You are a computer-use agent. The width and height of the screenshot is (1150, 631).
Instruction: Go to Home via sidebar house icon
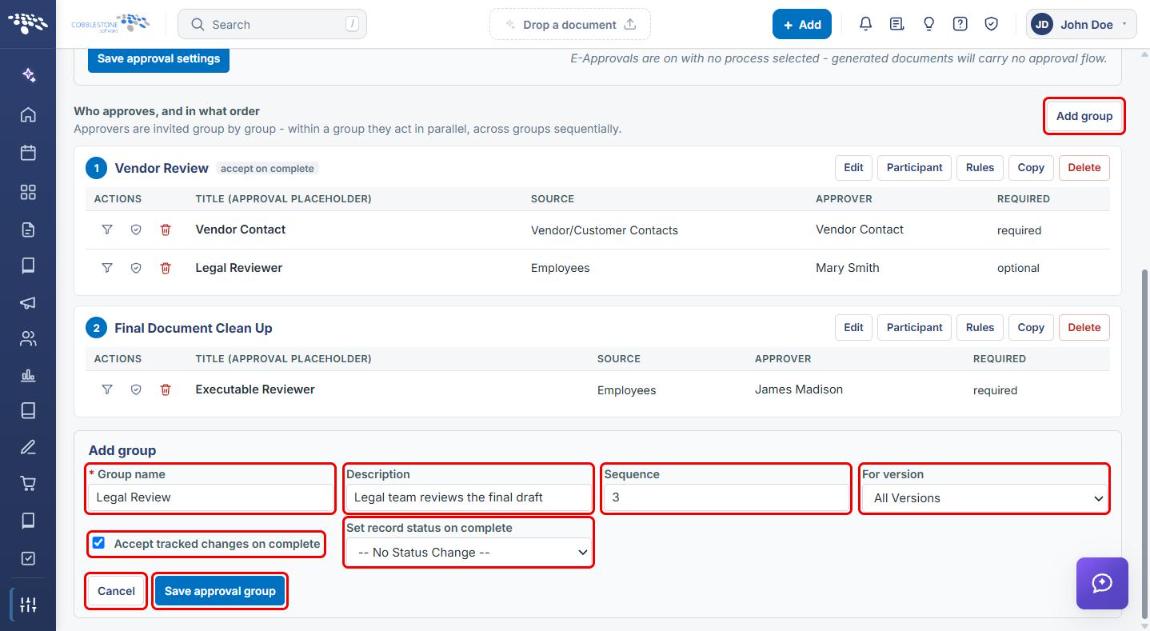point(28,114)
